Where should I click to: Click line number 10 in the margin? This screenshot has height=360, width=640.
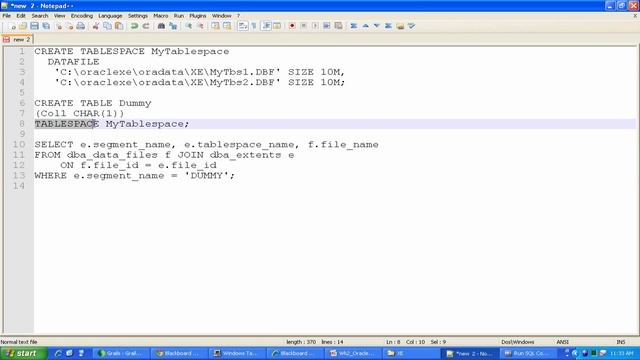19,144
